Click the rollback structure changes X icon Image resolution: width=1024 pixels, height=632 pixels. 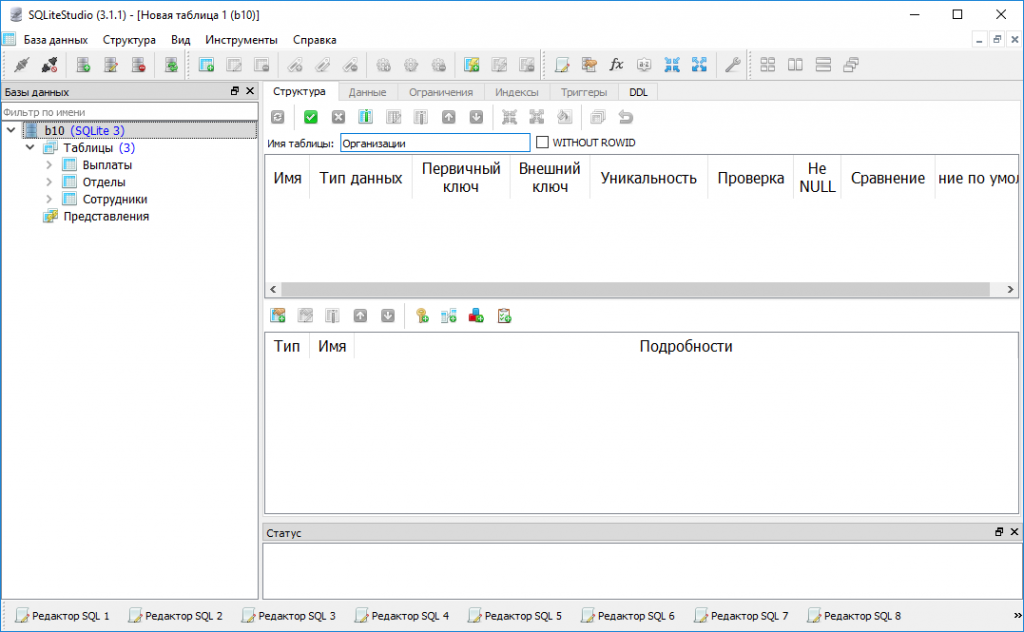[x=338, y=117]
